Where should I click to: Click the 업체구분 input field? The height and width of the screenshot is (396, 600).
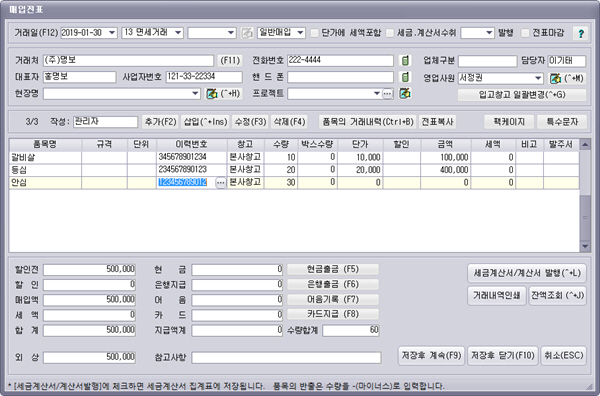488,61
